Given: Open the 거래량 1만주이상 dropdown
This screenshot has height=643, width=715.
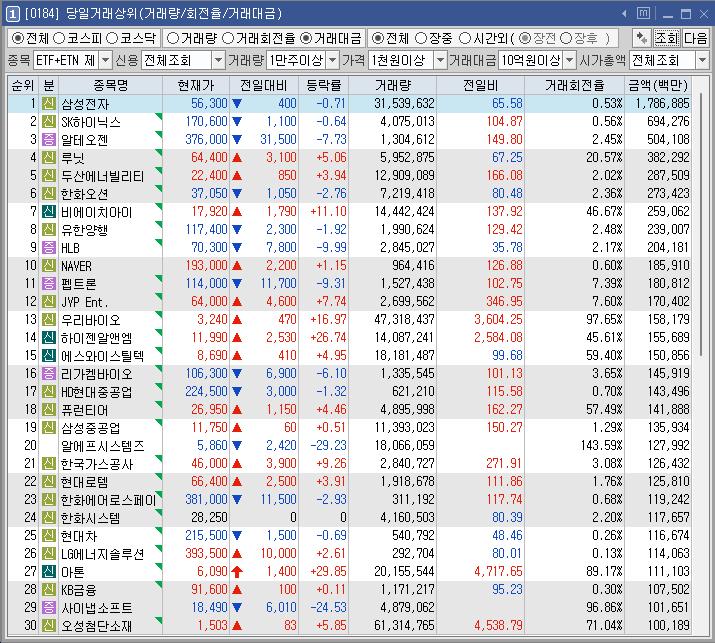Looking at the screenshot, I should point(333,60).
